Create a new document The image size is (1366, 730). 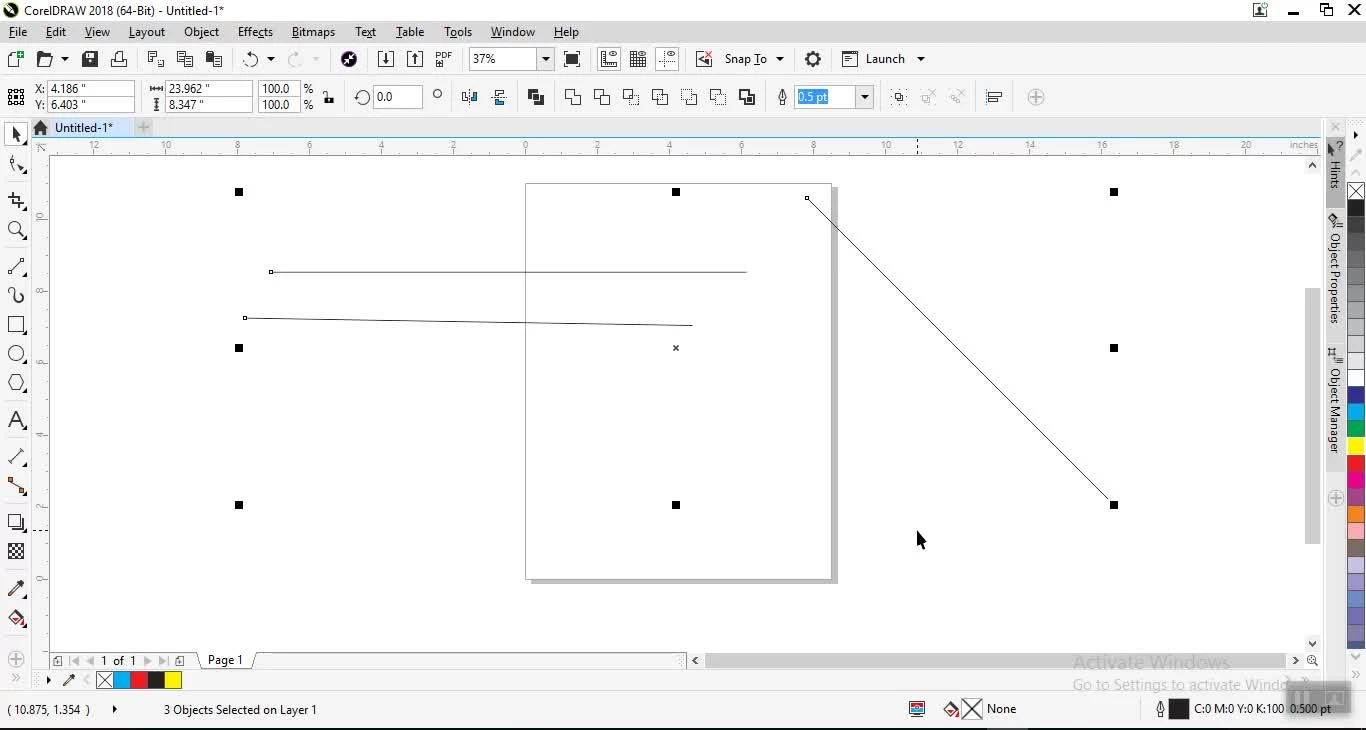tap(15, 59)
